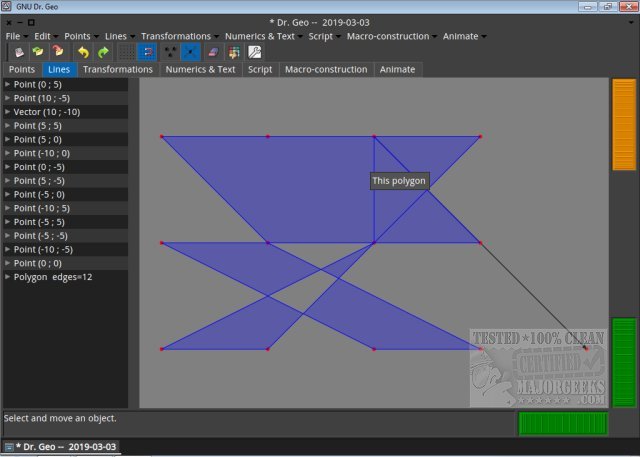Expand the Point (0 ; 0) entry

[8, 263]
